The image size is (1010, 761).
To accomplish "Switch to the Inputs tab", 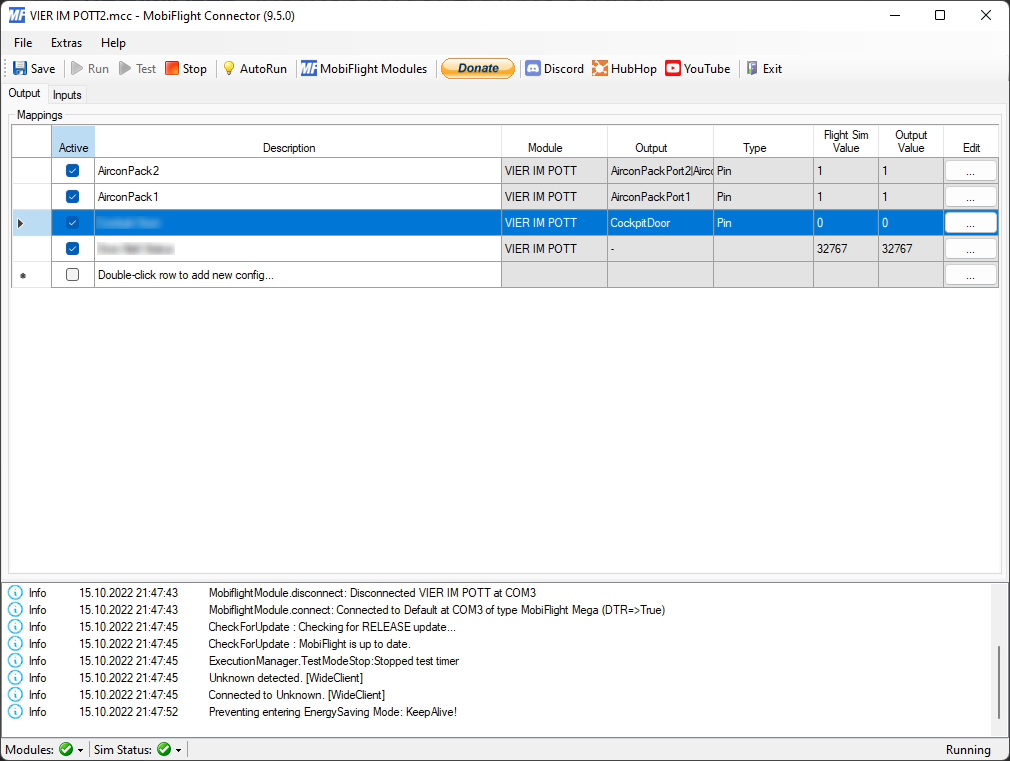I will [67, 95].
